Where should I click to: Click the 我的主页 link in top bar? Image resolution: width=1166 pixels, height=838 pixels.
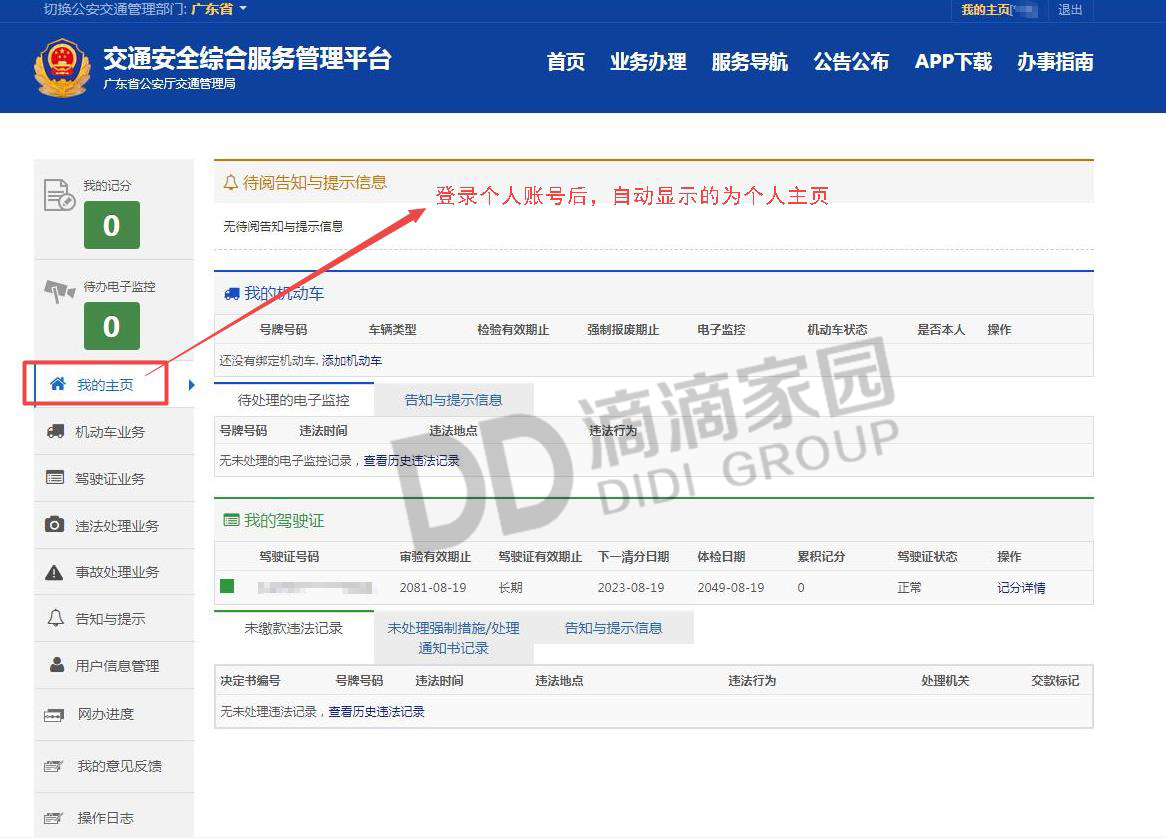click(986, 10)
